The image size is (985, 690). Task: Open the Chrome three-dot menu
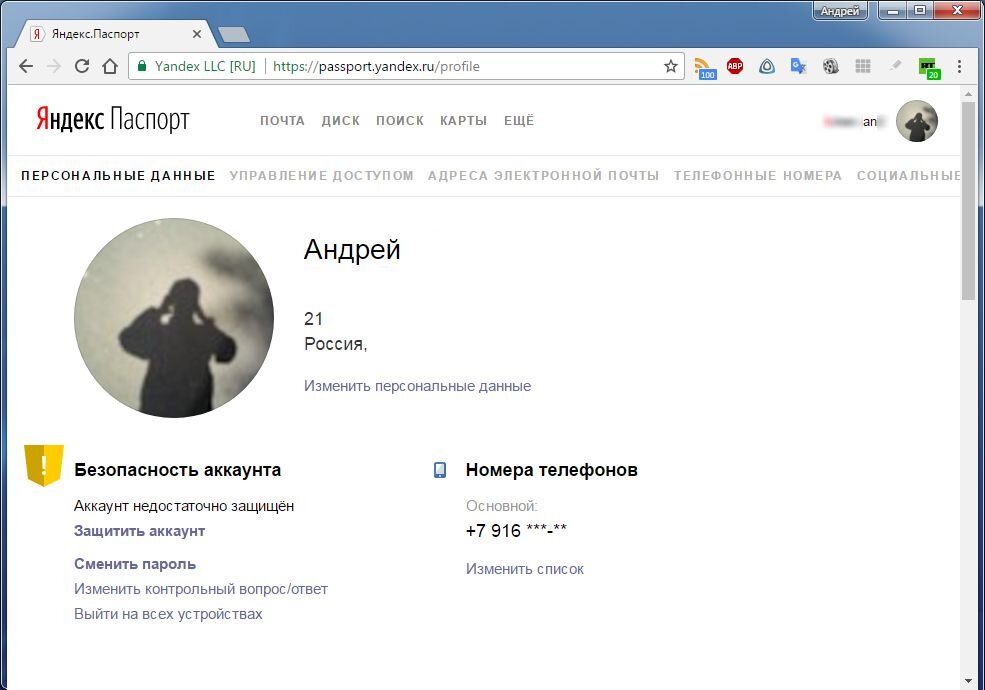959,66
